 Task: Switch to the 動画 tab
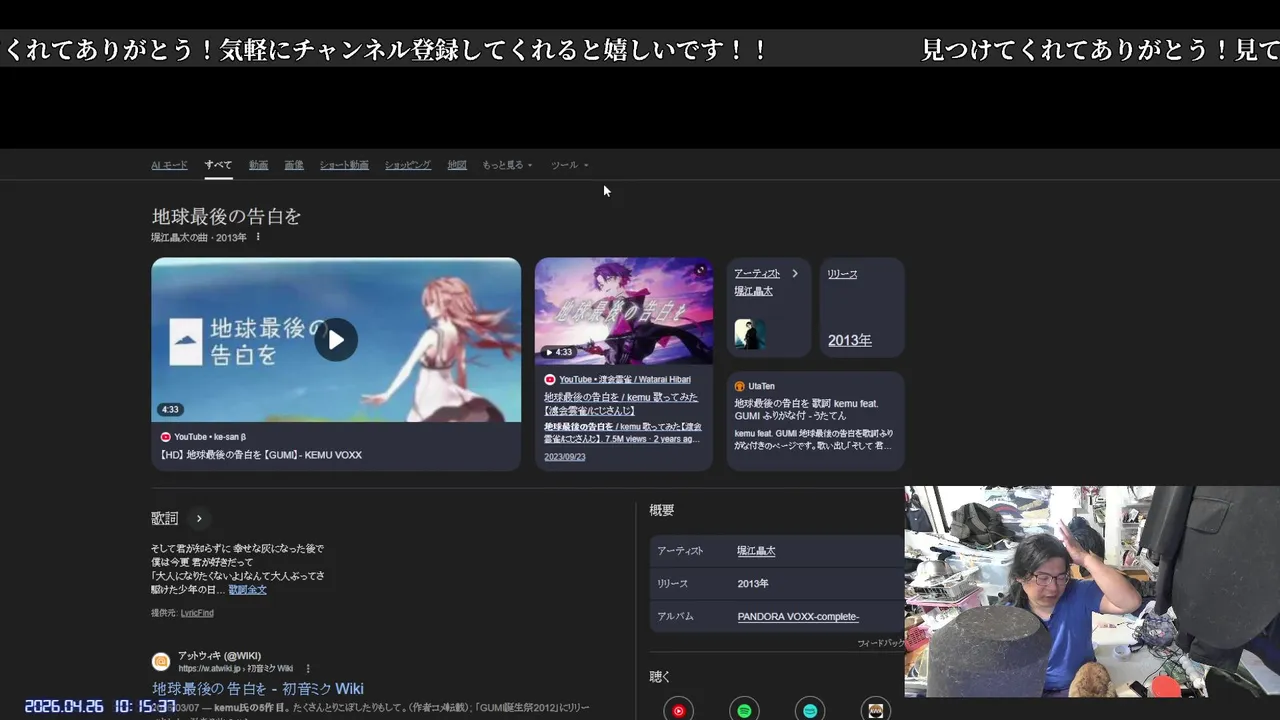click(x=258, y=165)
